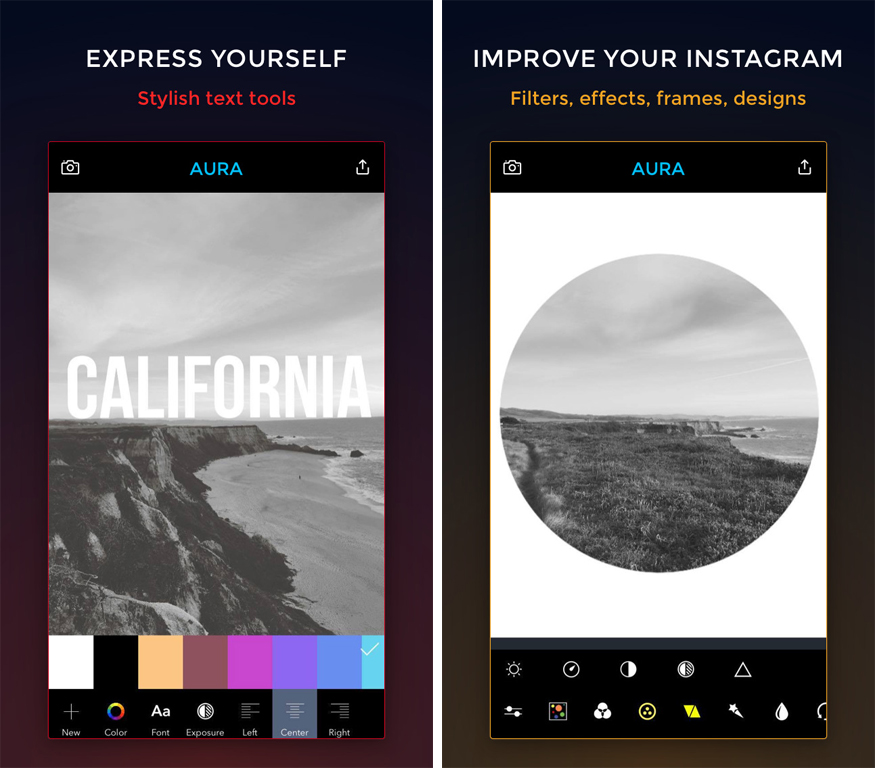Choose the peach orange color swatch

coord(161,662)
